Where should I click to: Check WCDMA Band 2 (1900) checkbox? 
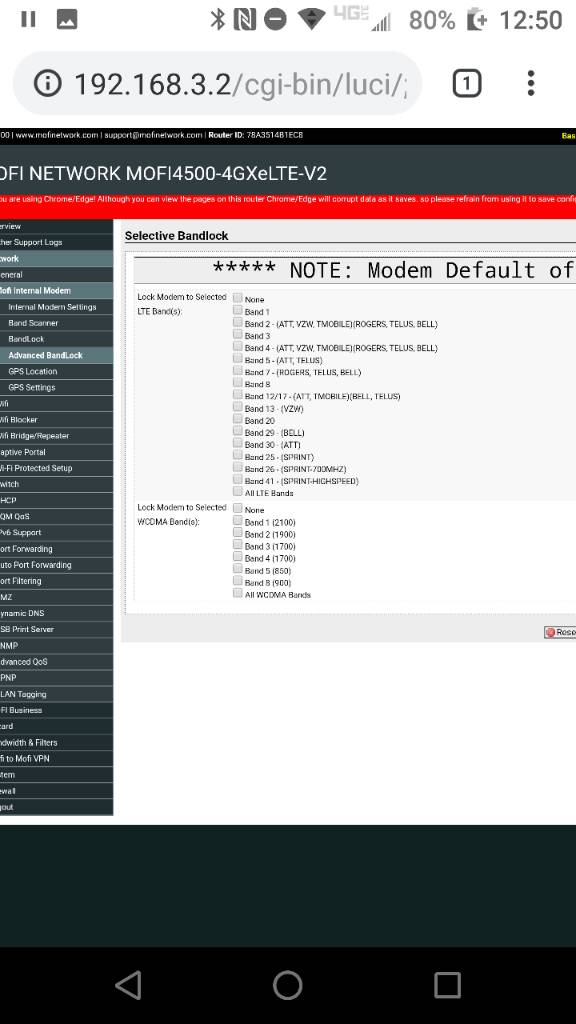point(238,532)
